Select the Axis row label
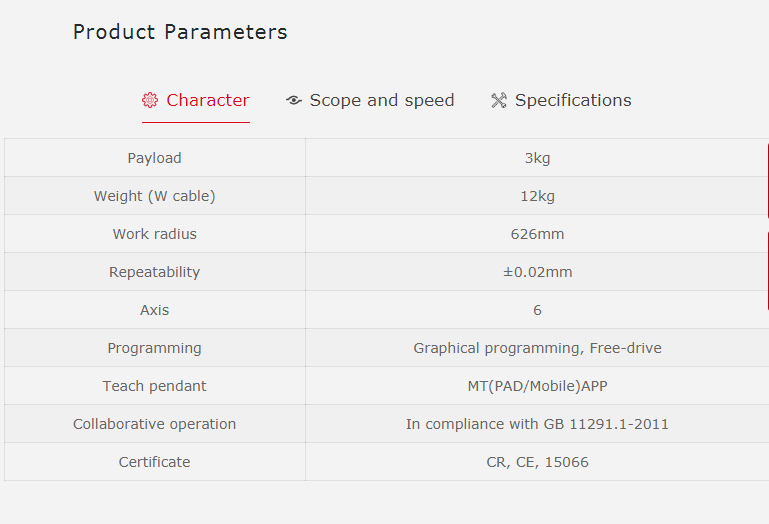Viewport: 769px width, 524px height. [155, 310]
